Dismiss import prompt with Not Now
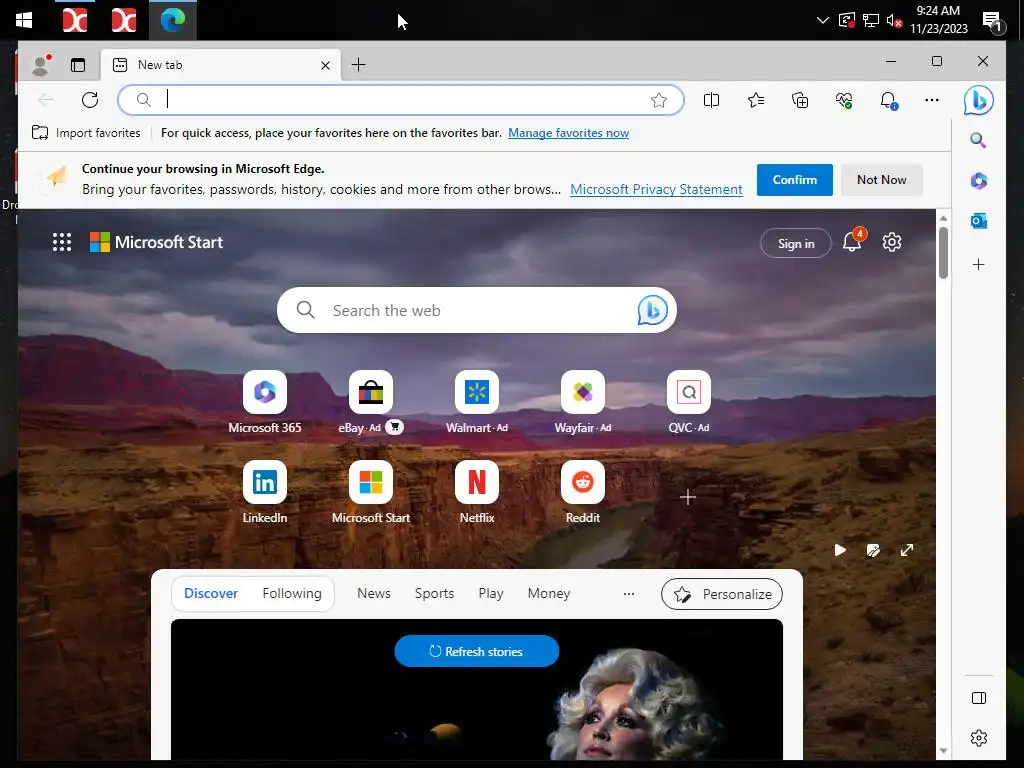The width and height of the screenshot is (1024, 768). click(x=882, y=180)
